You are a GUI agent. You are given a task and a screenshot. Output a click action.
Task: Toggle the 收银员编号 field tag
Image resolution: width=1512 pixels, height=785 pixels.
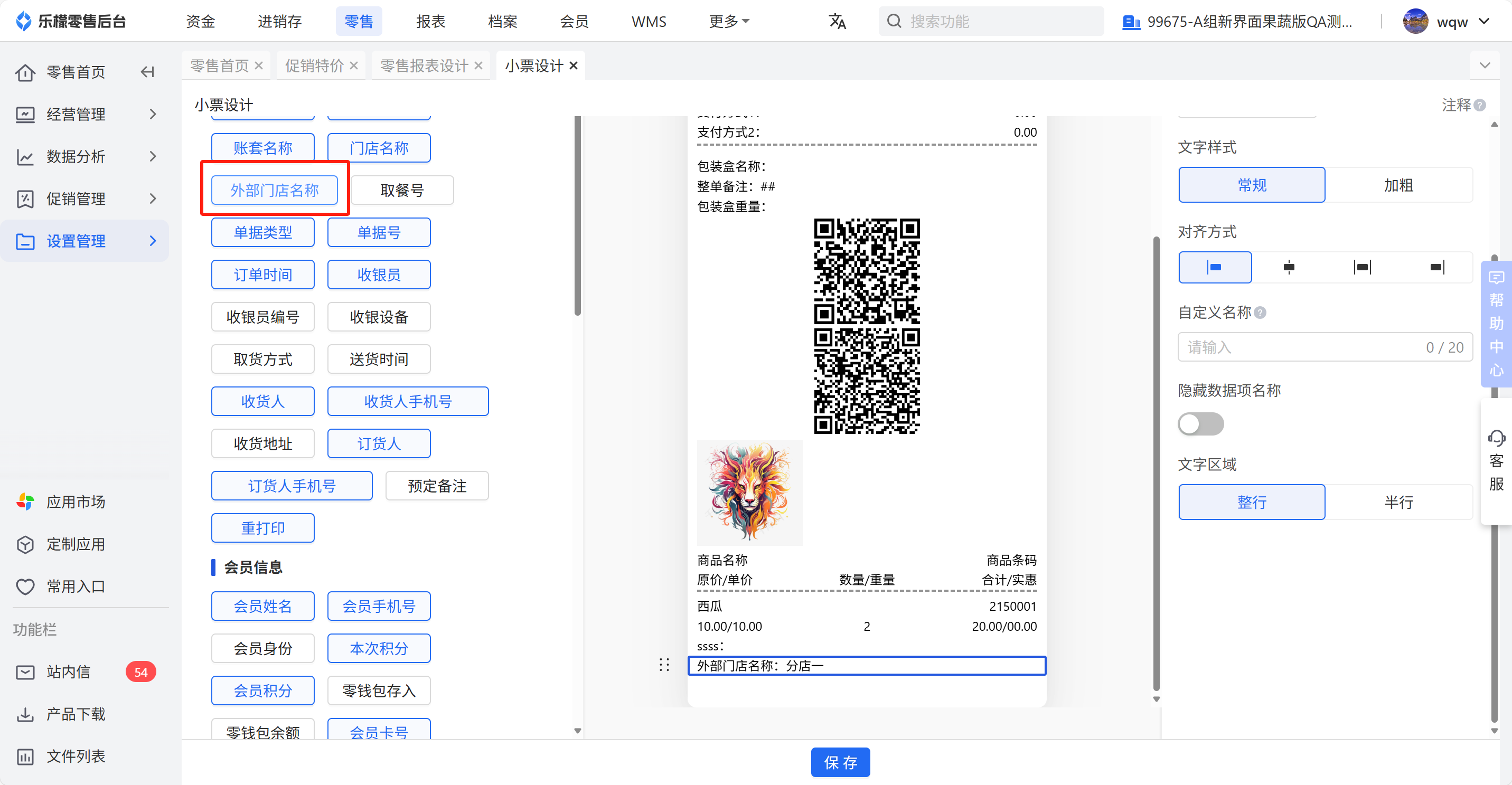pos(263,317)
